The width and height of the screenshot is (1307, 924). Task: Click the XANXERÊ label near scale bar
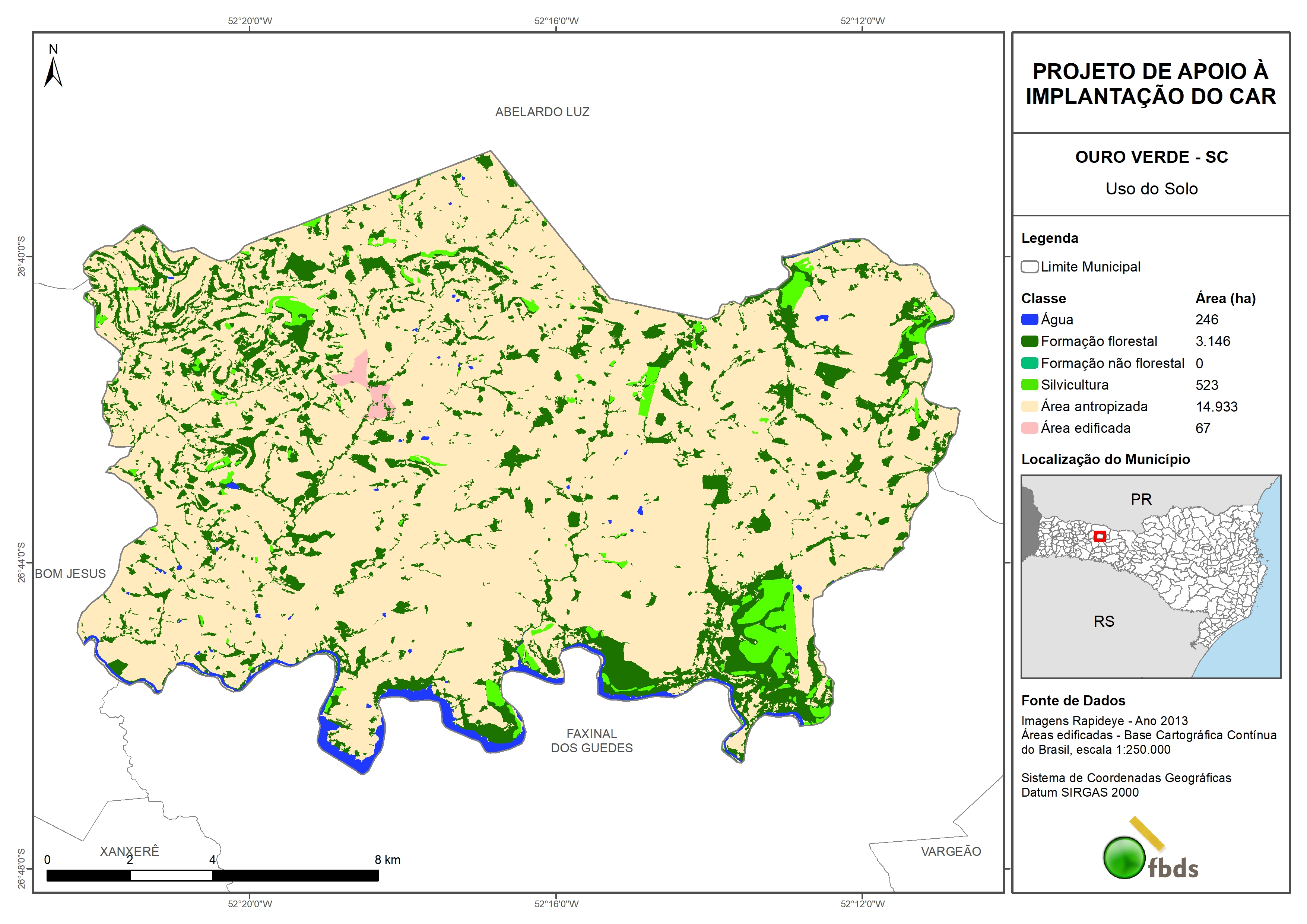(x=130, y=851)
